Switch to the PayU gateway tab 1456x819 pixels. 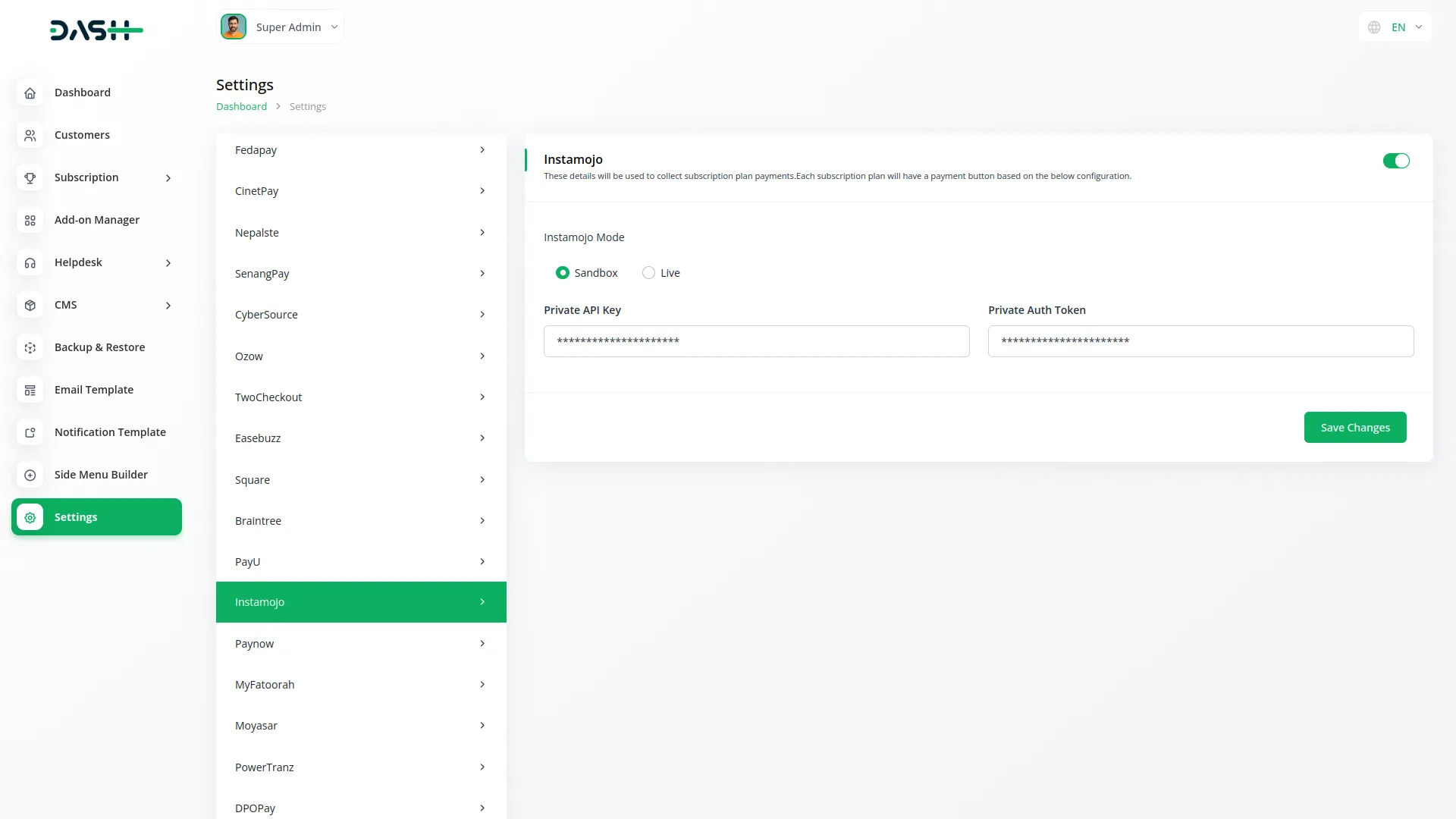pos(360,561)
